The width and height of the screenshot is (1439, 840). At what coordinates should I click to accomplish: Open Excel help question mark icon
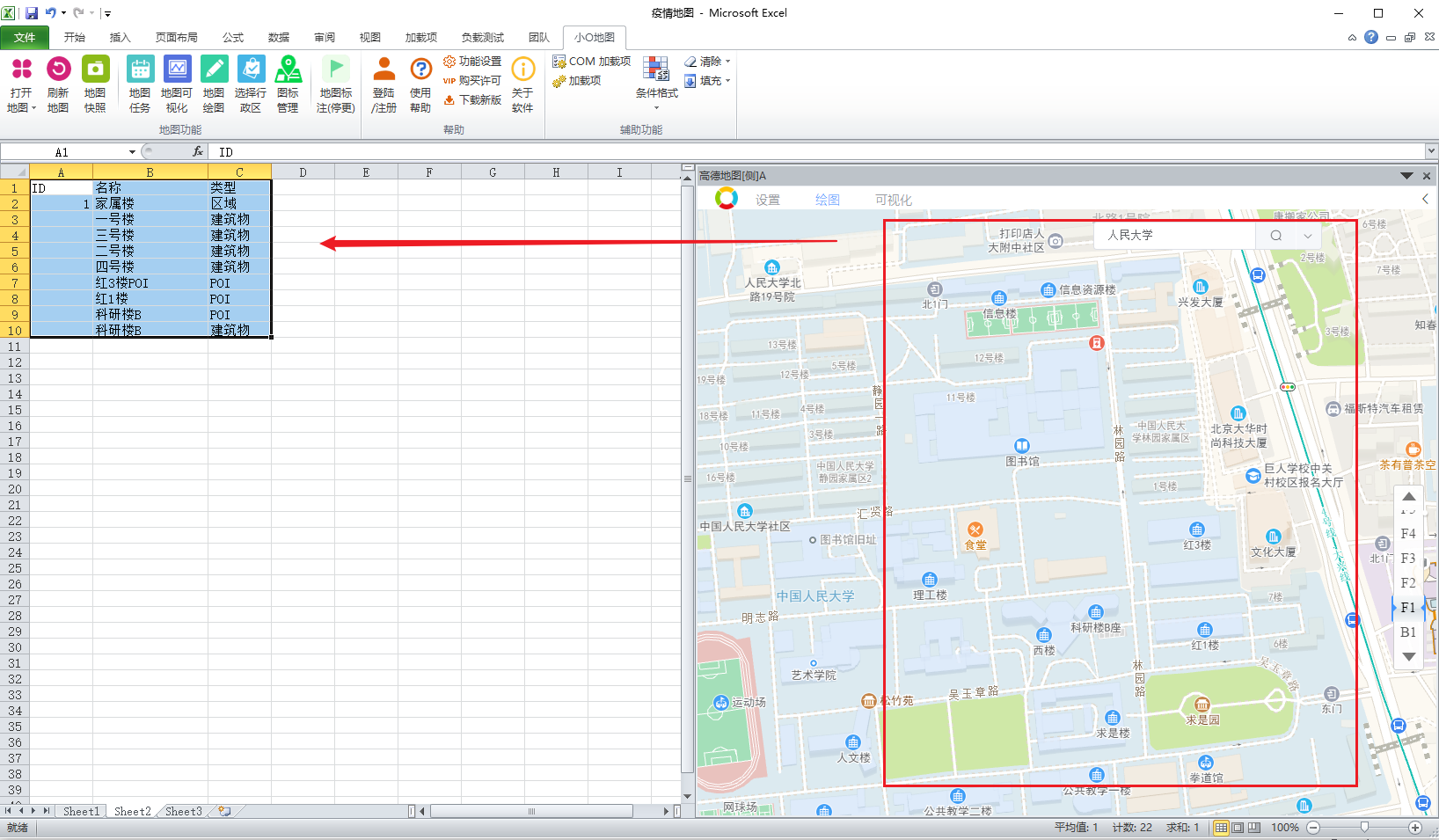click(x=1371, y=37)
